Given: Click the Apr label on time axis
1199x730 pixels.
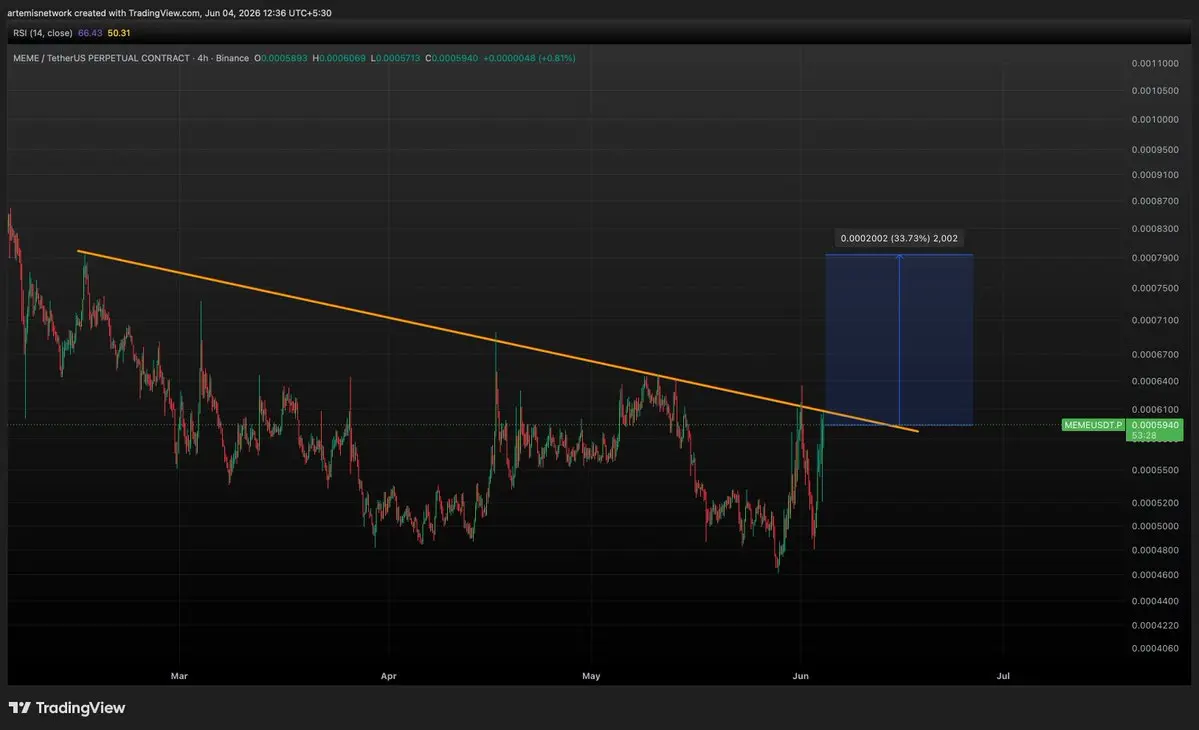Looking at the screenshot, I should (x=388, y=676).
